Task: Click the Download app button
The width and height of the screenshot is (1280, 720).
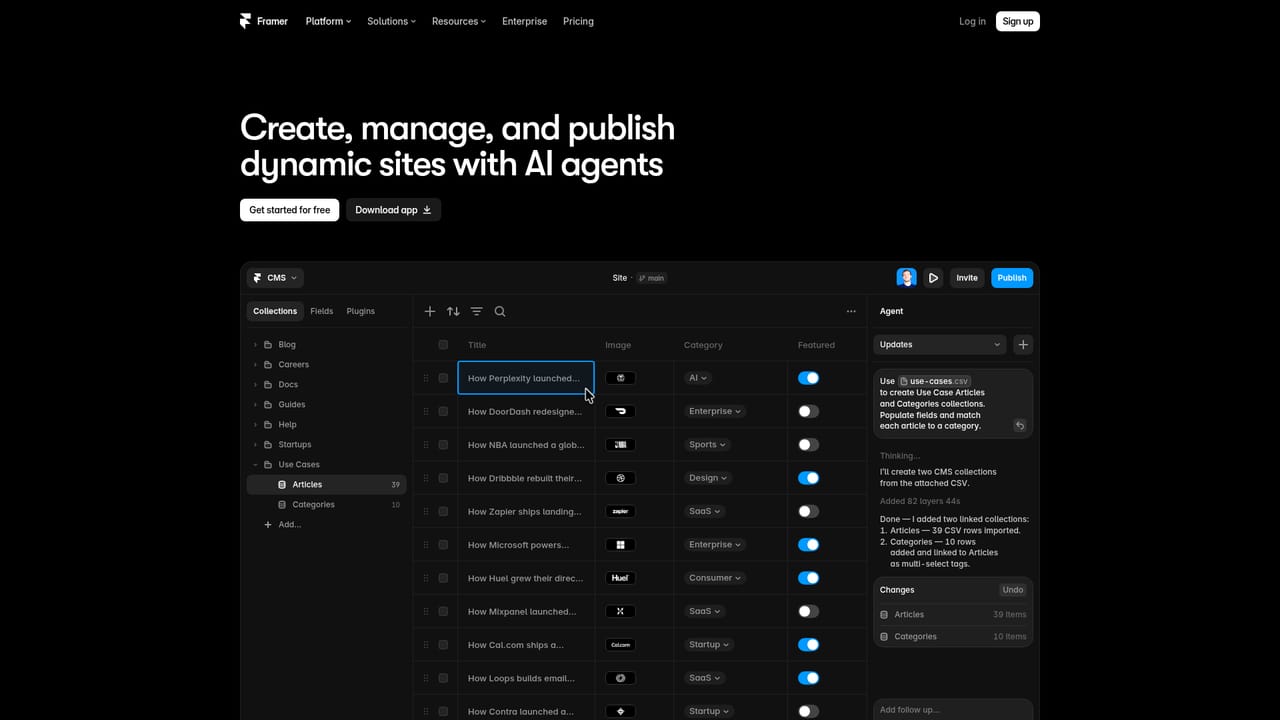Action: pyautogui.click(x=393, y=210)
